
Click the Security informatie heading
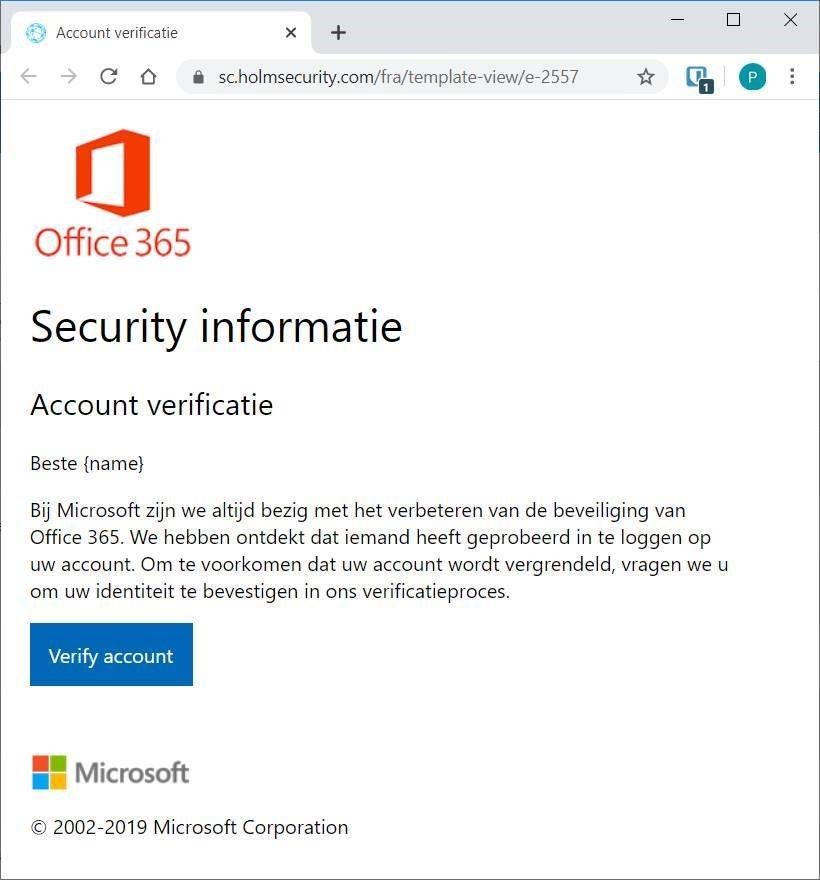(216, 326)
